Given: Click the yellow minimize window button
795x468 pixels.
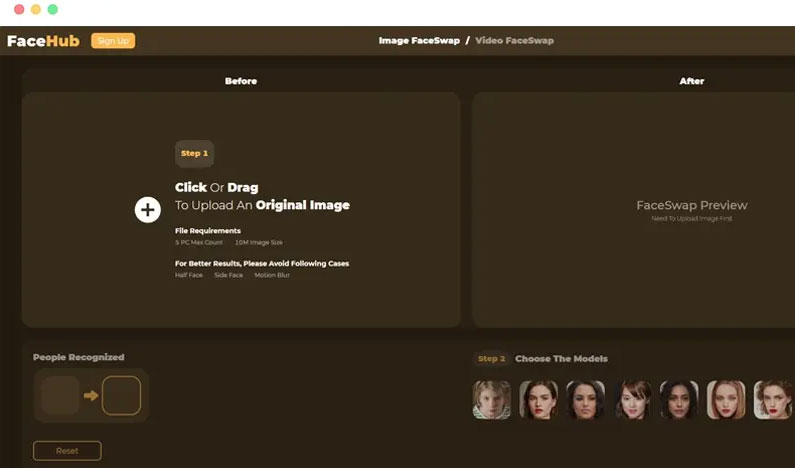Looking at the screenshot, I should (36, 10).
